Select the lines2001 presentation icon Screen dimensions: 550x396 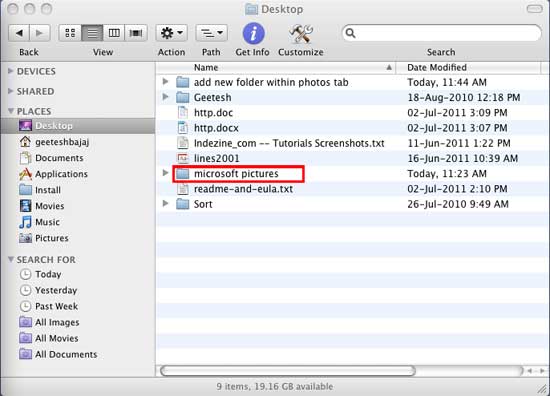click(x=183, y=158)
